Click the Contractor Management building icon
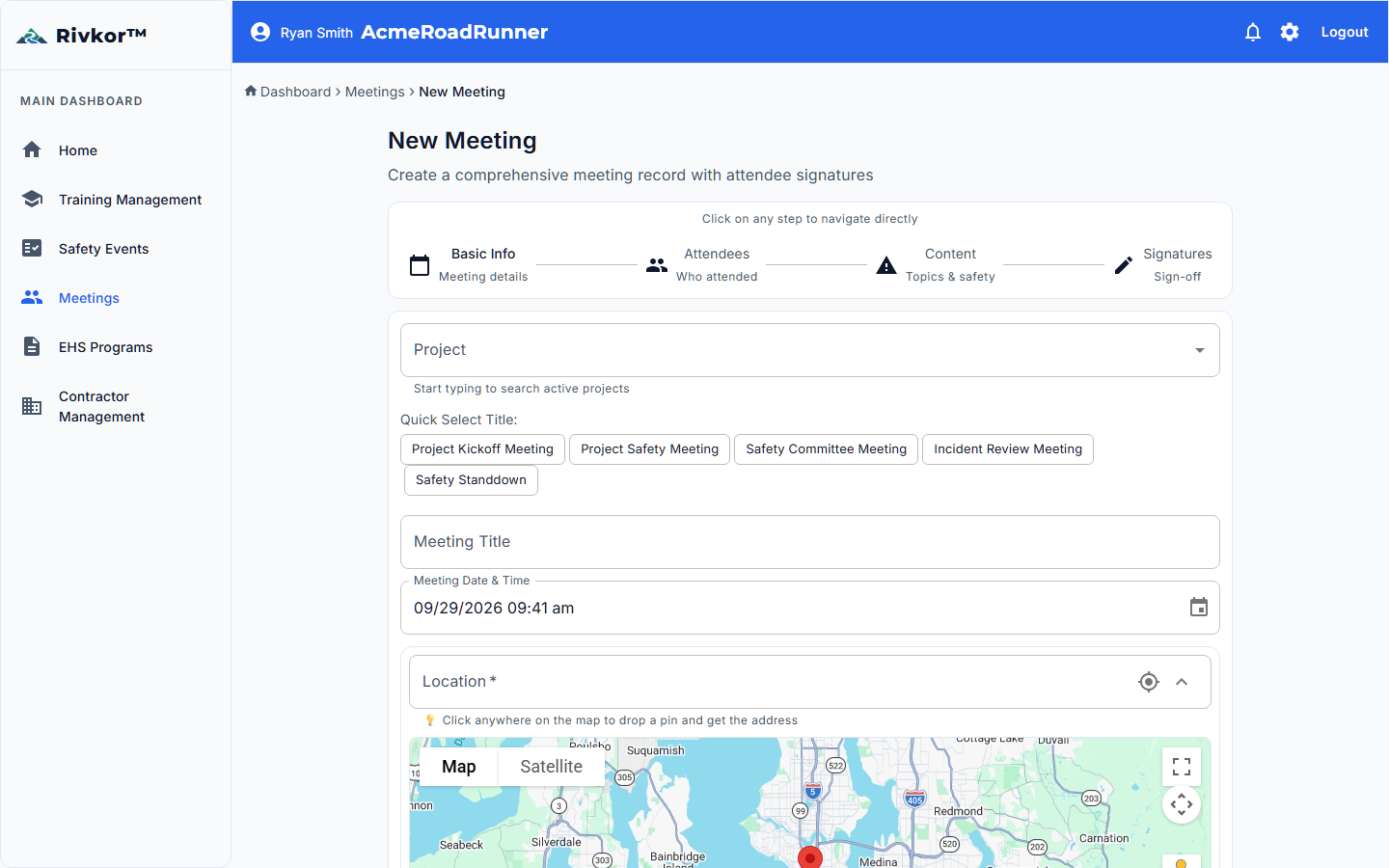This screenshot has width=1389, height=868. [x=32, y=406]
